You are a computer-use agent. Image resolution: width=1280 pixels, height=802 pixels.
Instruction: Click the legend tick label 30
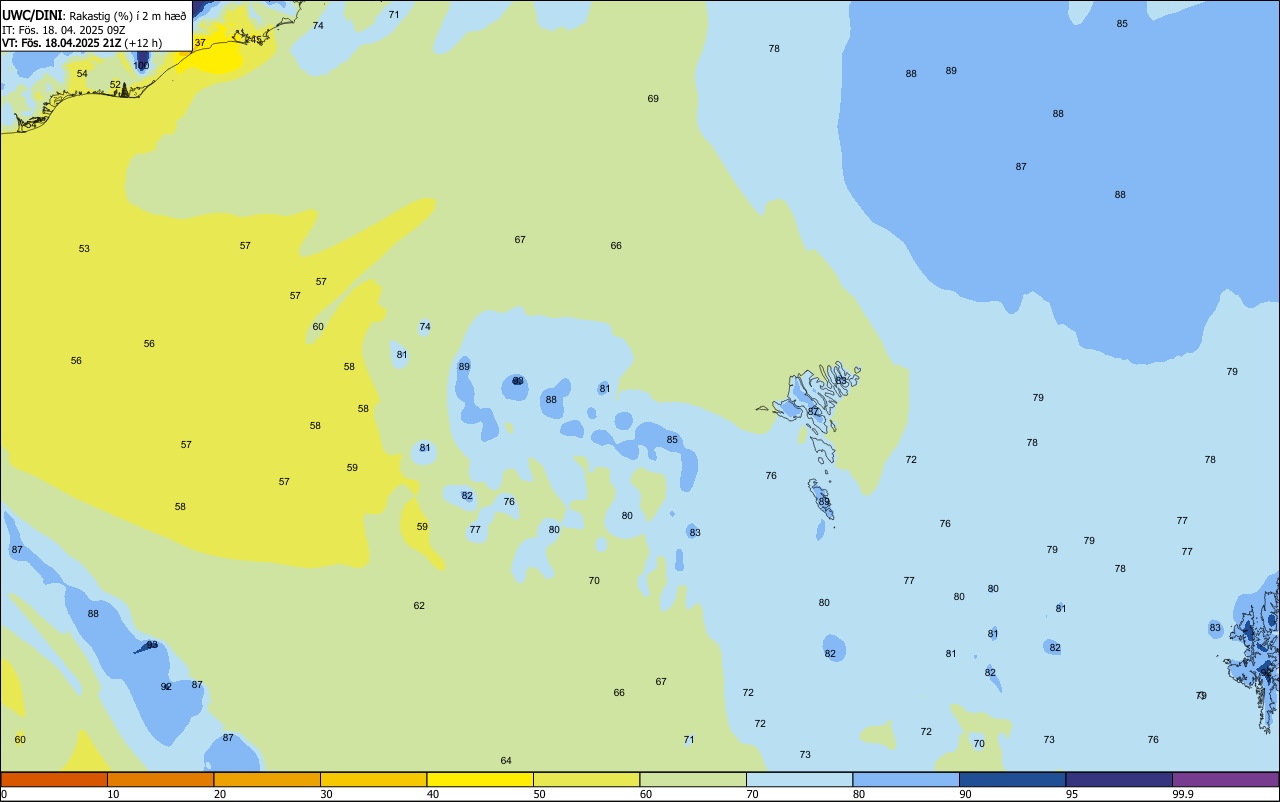click(x=326, y=794)
